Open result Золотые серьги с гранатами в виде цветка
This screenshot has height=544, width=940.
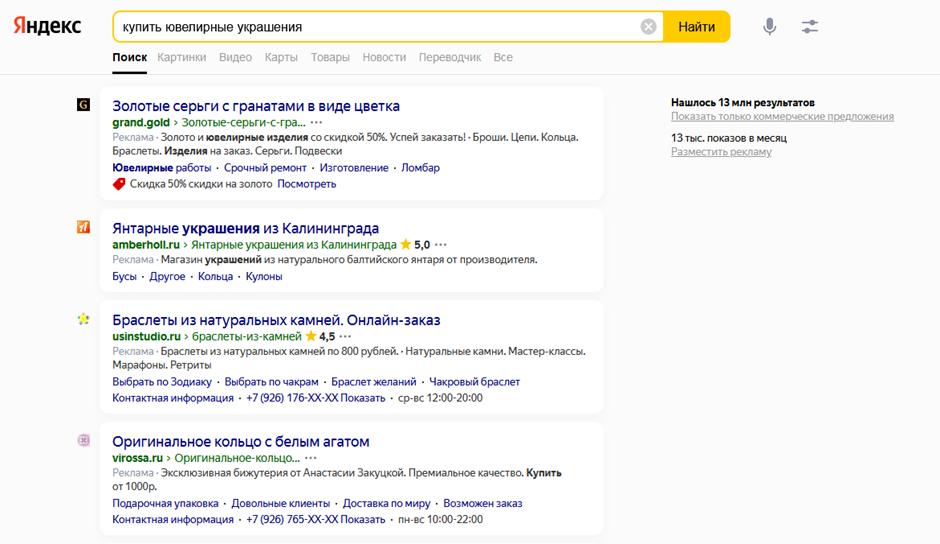pos(256,106)
